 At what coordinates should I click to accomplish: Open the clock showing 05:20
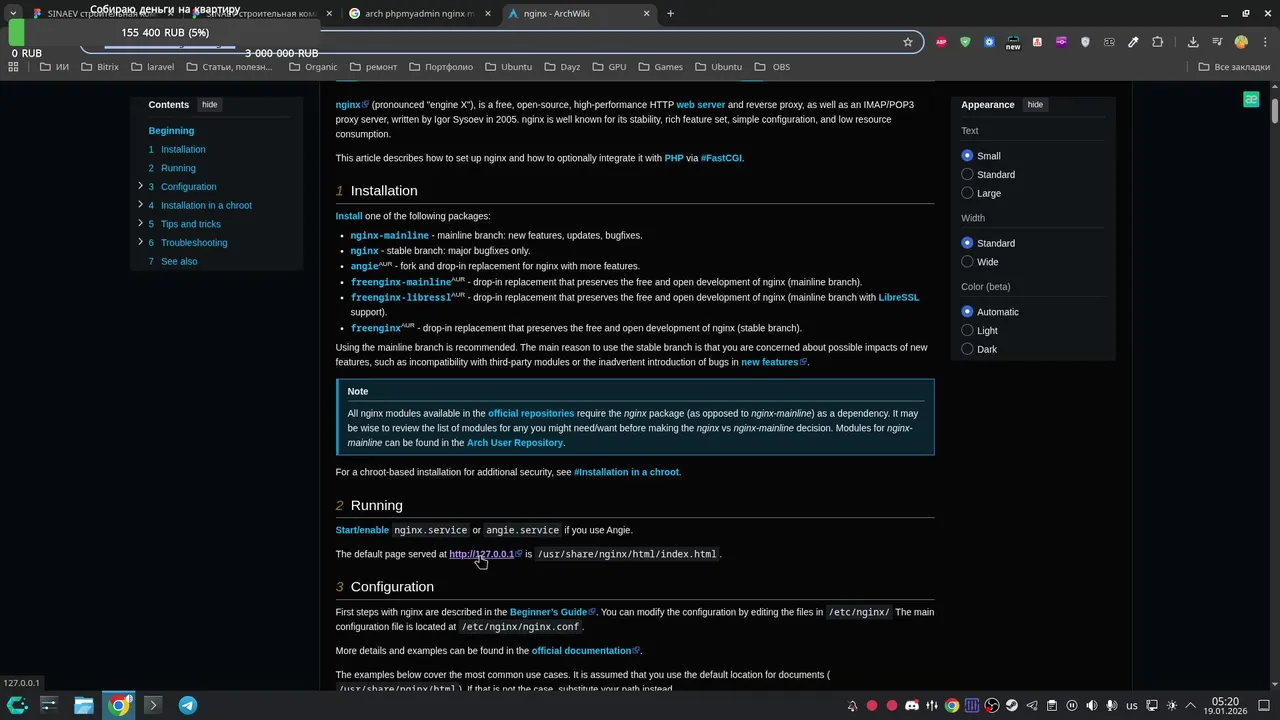1225,705
